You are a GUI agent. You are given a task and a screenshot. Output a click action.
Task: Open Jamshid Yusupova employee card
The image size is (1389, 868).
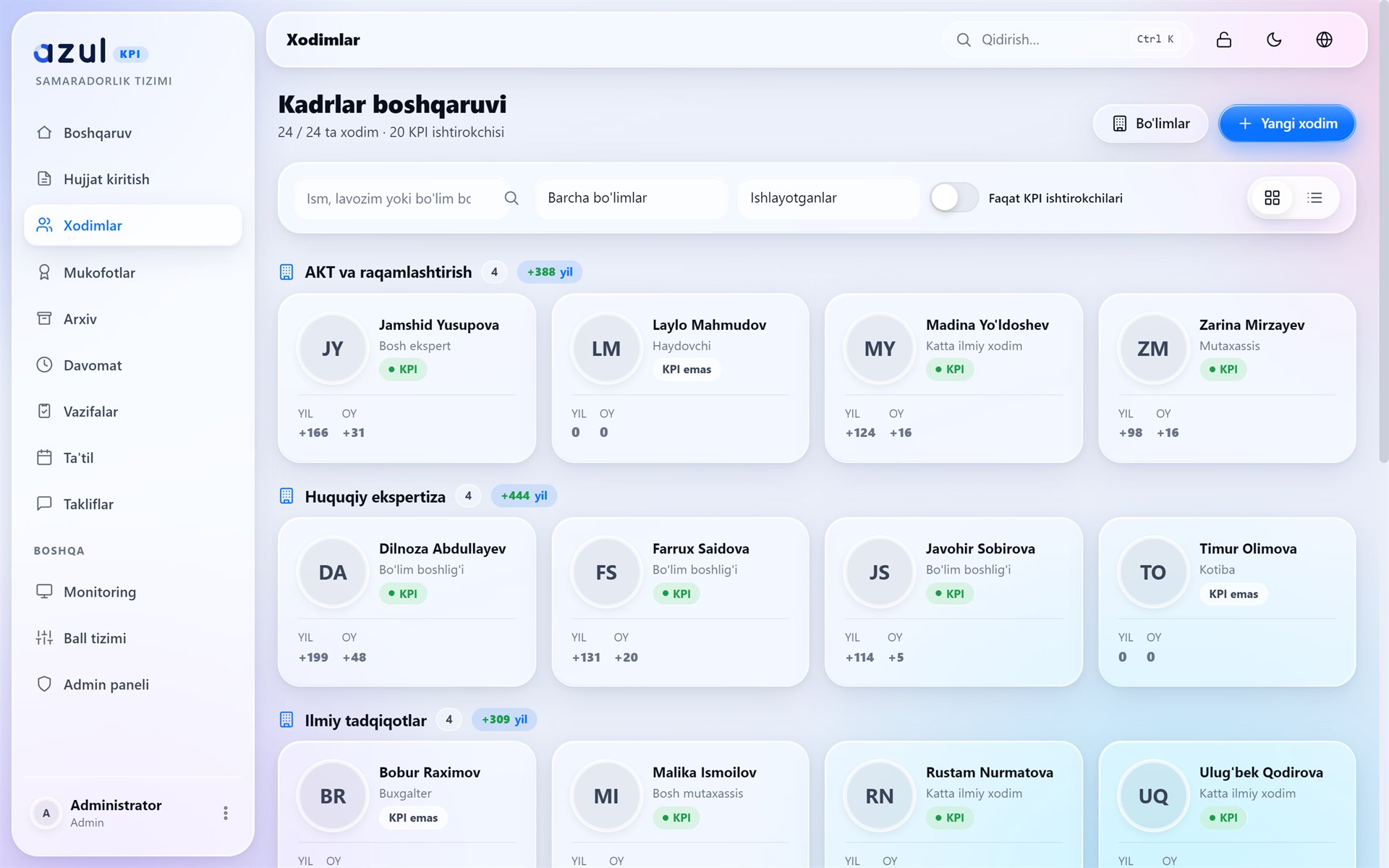tap(407, 378)
